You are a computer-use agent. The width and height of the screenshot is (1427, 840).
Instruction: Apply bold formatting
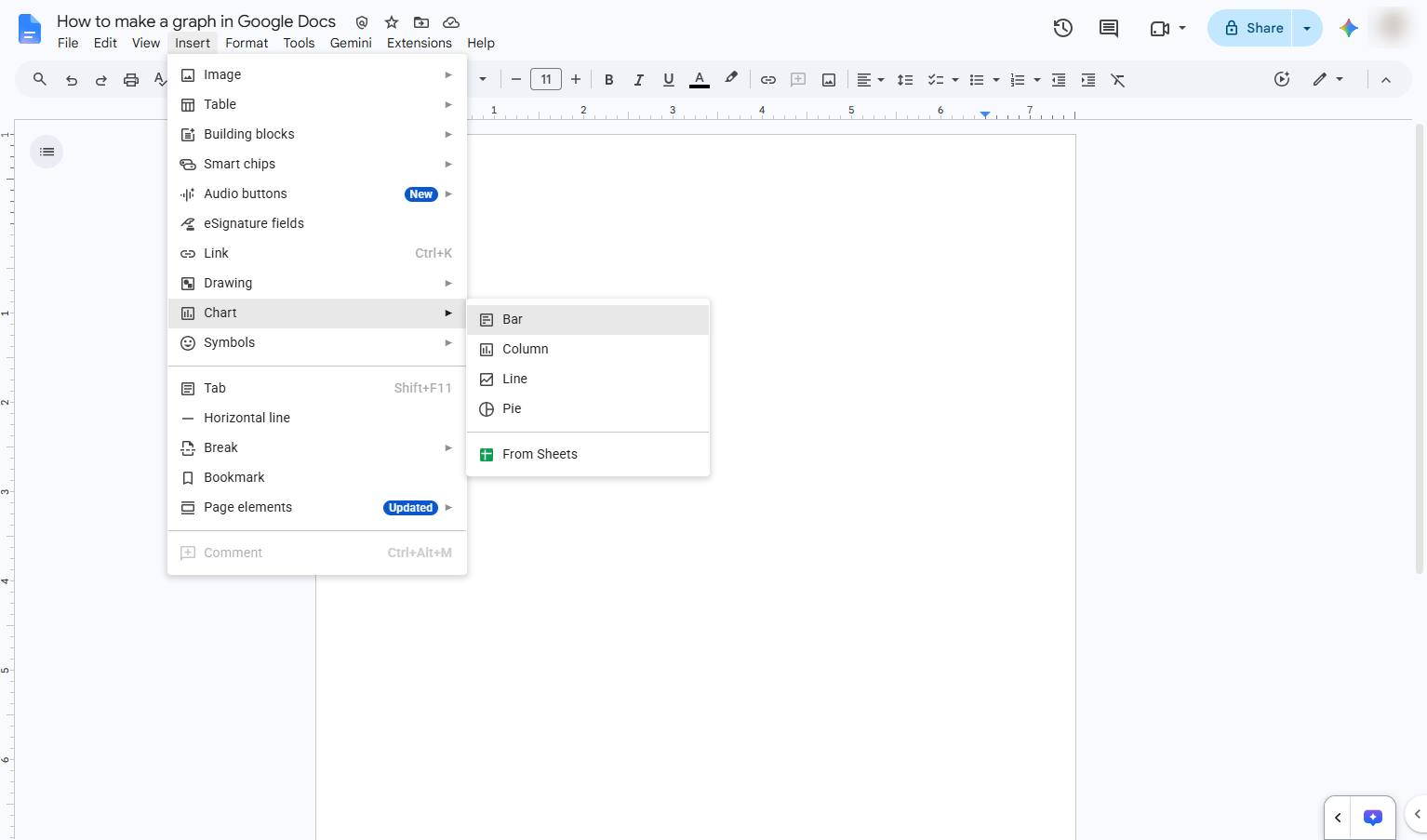pos(609,80)
